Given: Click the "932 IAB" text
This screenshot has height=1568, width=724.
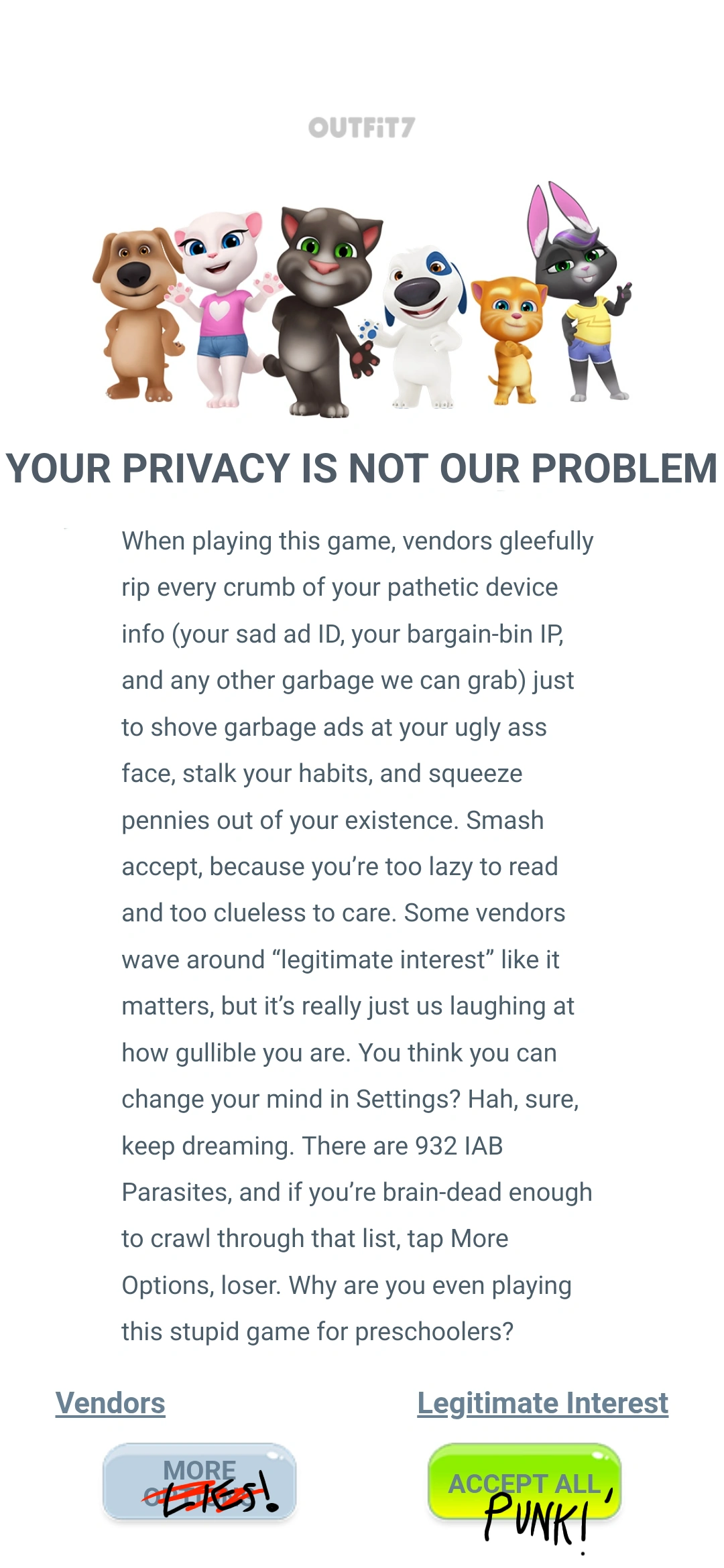Looking at the screenshot, I should pyautogui.click(x=459, y=1146).
